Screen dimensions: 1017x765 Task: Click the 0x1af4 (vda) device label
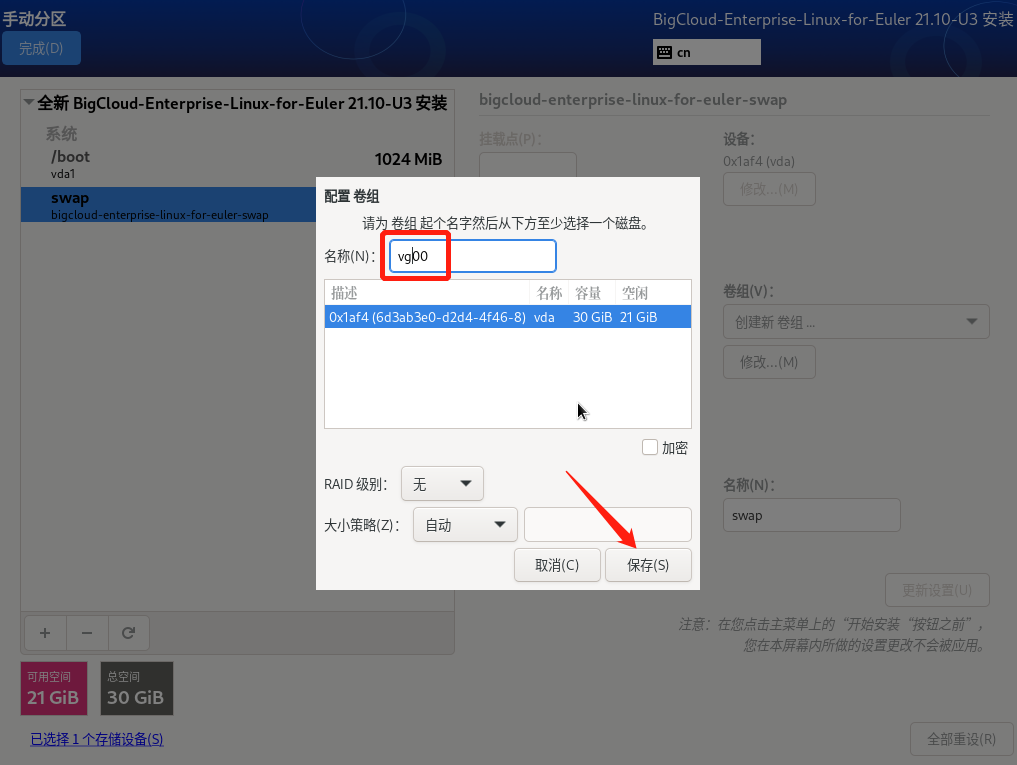point(759,162)
